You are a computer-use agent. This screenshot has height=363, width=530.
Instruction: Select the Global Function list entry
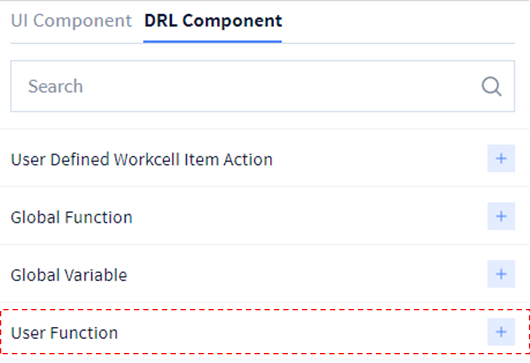pyautogui.click(x=265, y=216)
